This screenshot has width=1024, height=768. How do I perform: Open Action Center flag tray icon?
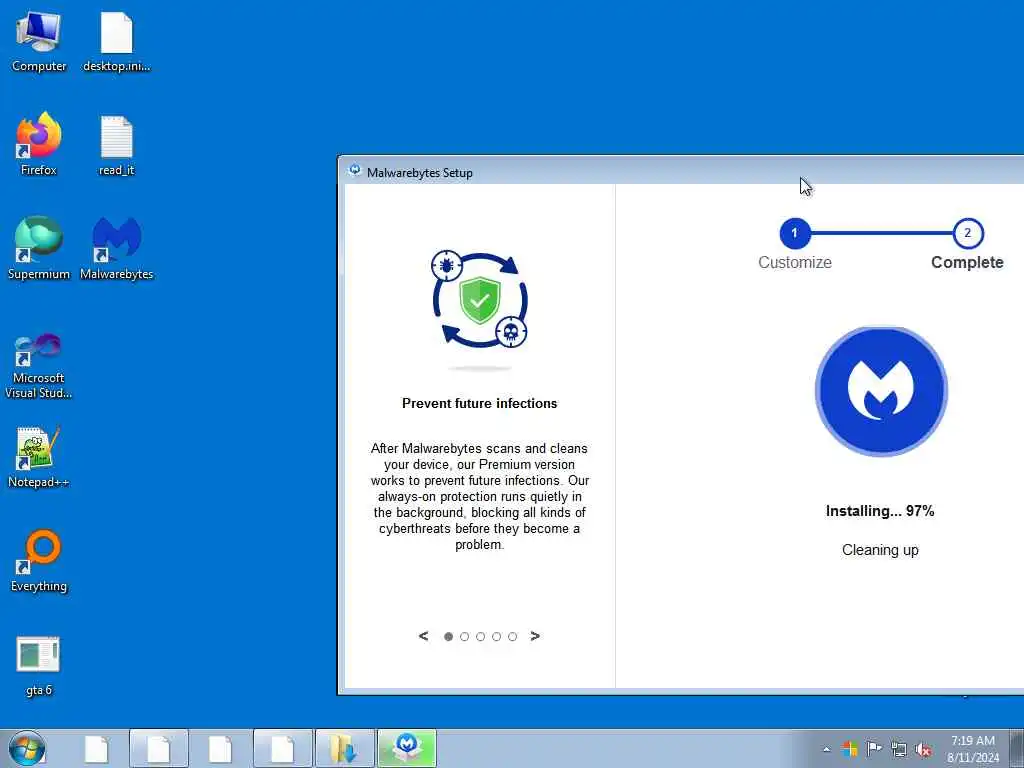tap(874, 749)
